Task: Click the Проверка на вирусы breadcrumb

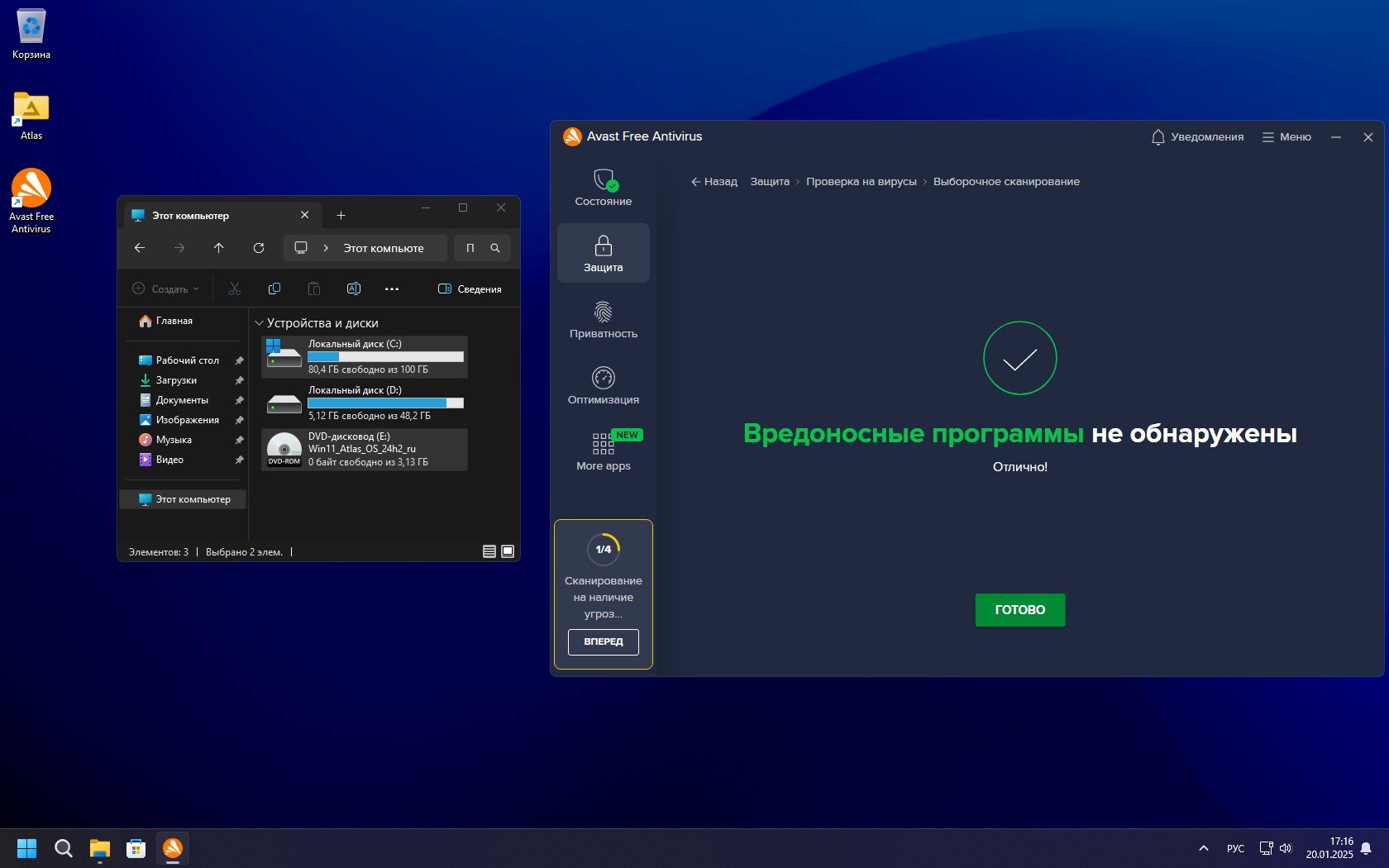Action: click(861, 182)
